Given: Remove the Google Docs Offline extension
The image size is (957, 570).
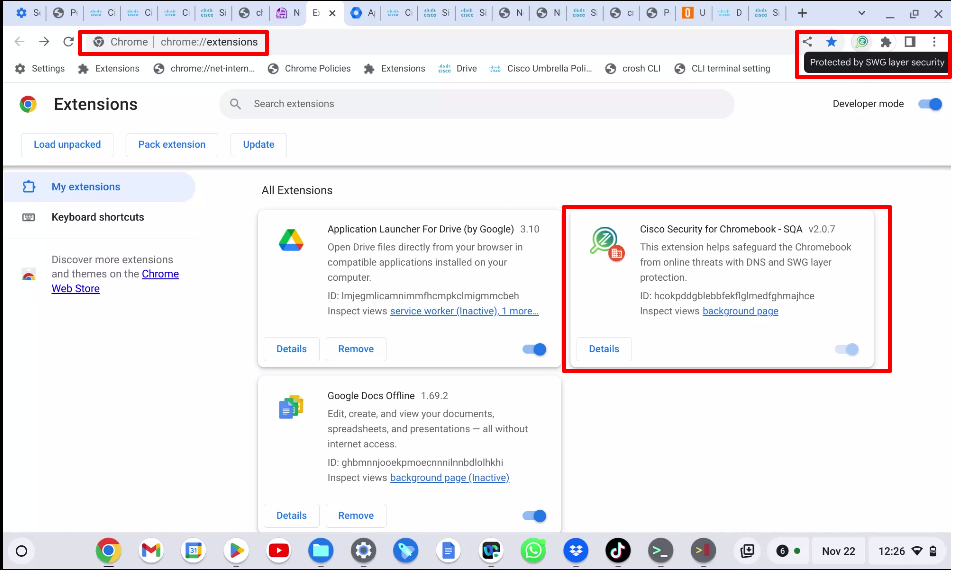Looking at the screenshot, I should coord(356,516).
